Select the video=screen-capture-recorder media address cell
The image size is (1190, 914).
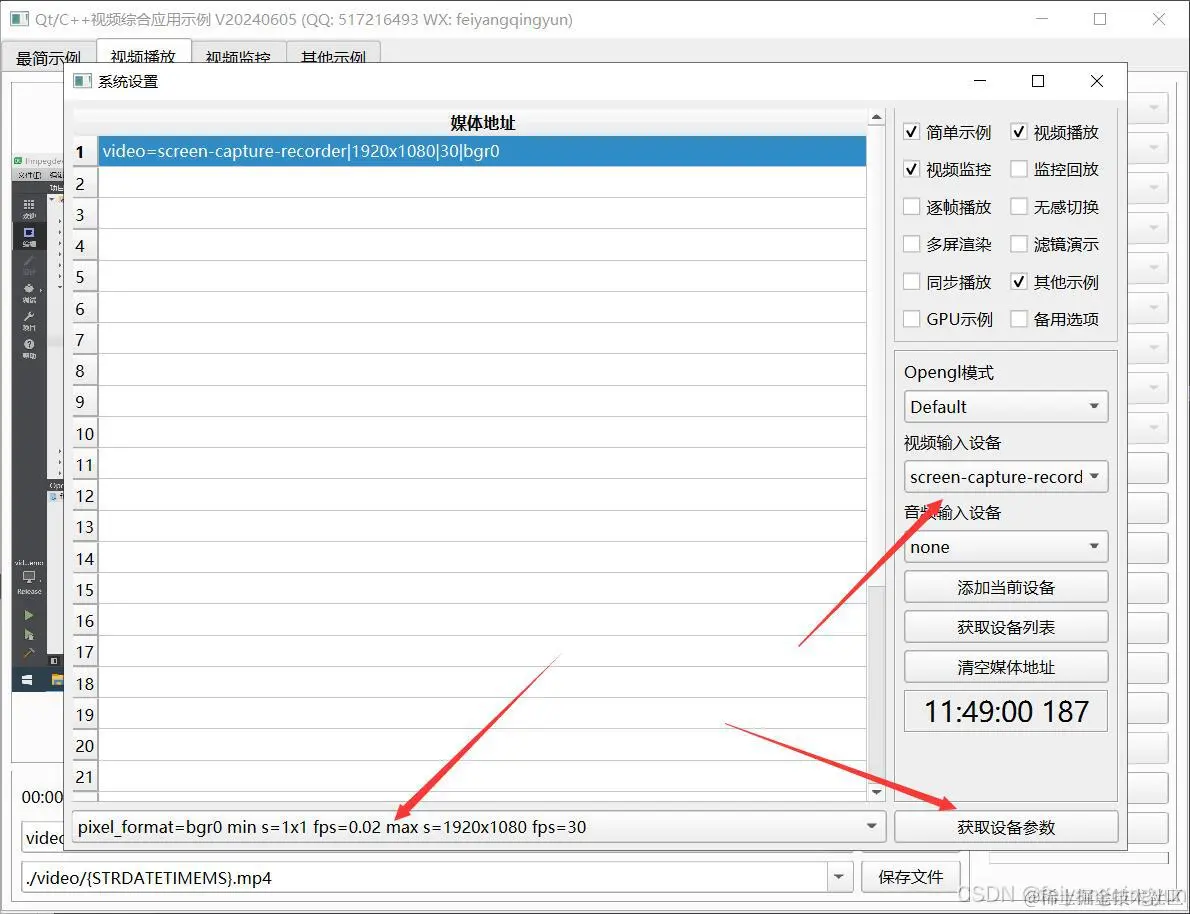point(482,151)
